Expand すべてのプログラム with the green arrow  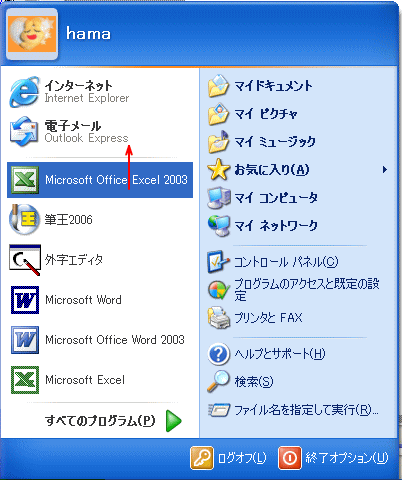click(x=173, y=421)
